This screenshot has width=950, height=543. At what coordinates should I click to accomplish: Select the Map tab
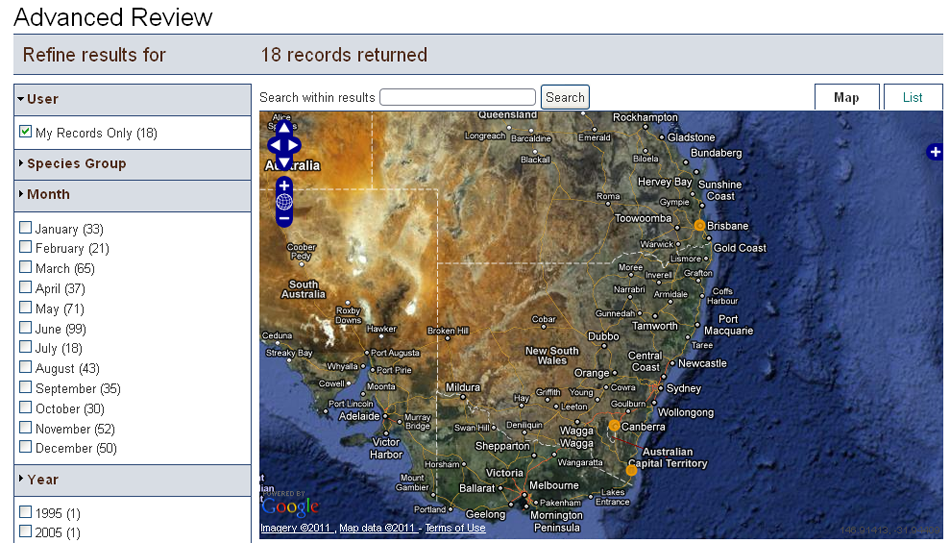[846, 97]
